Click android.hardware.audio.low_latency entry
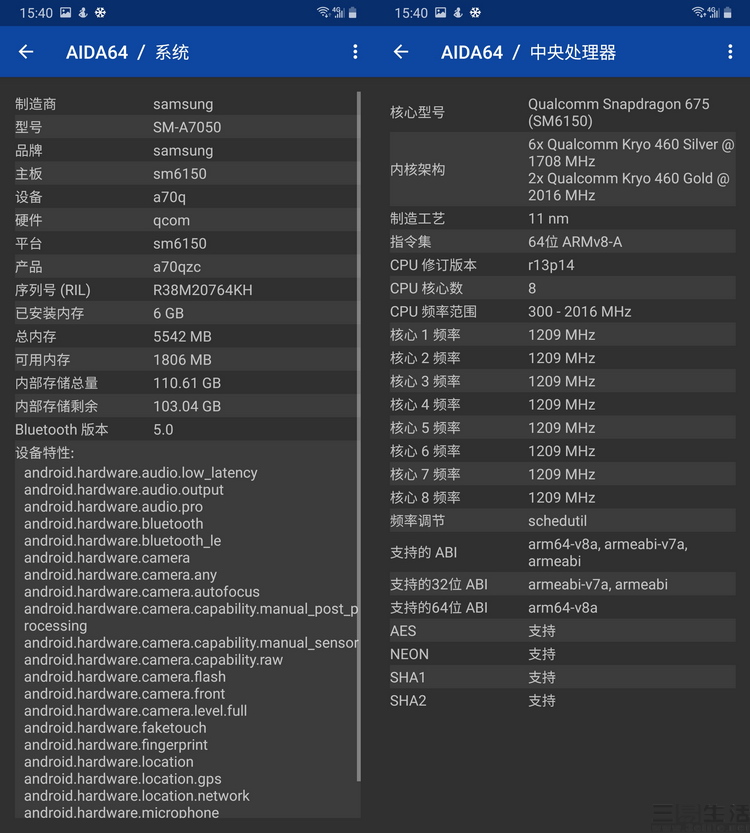 pos(141,473)
